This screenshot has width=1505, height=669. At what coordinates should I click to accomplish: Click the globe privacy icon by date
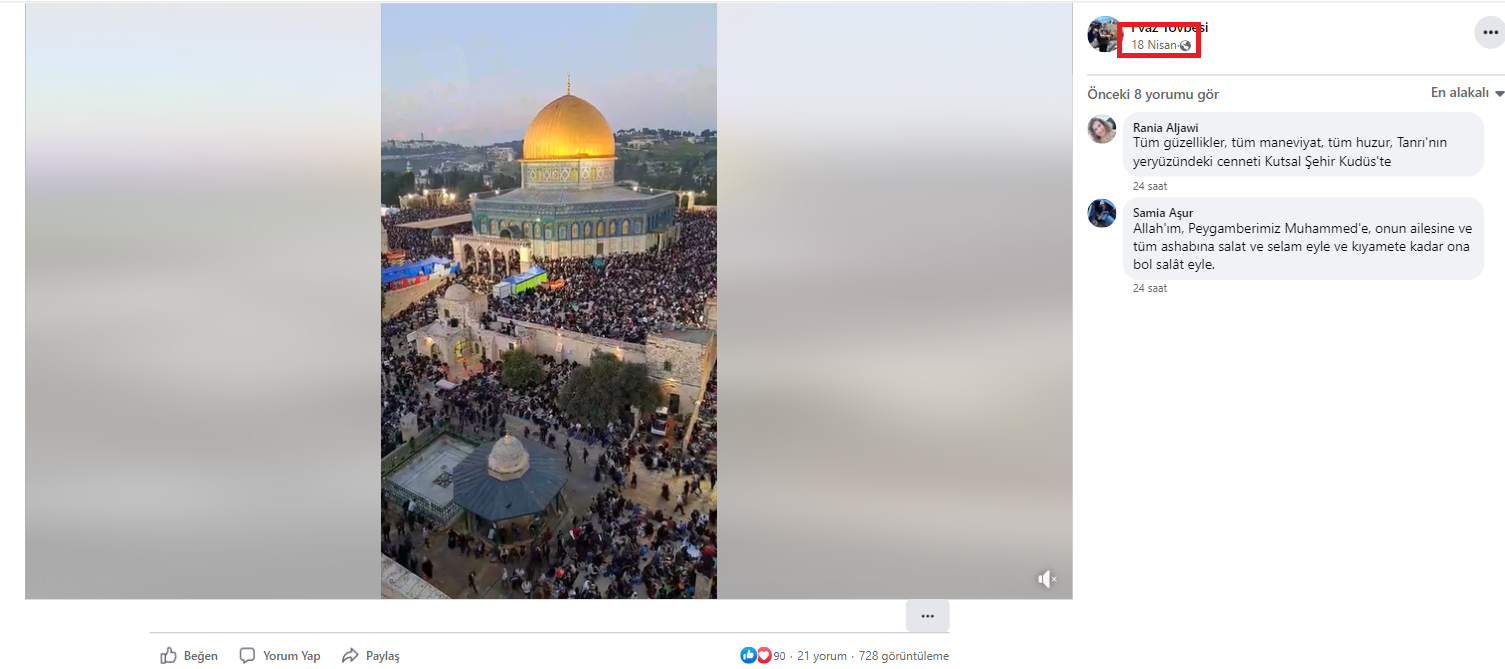[x=1186, y=46]
